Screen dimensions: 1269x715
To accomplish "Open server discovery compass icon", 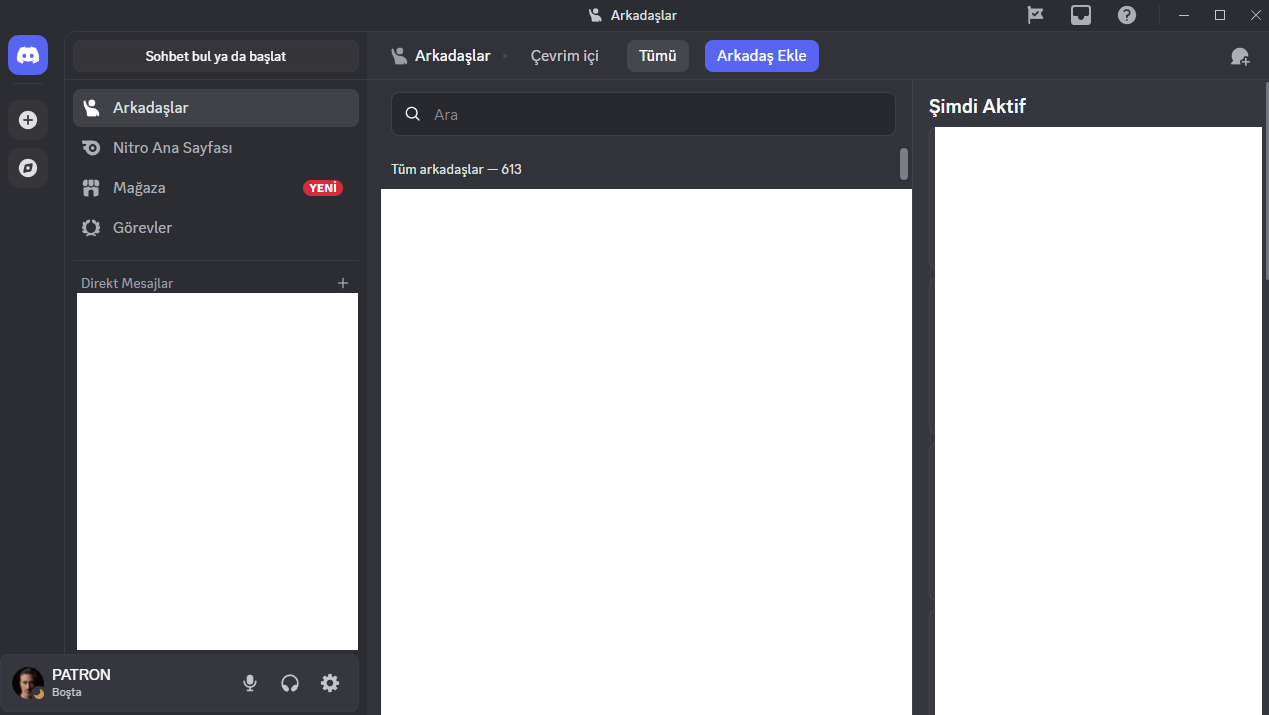I will [28, 168].
